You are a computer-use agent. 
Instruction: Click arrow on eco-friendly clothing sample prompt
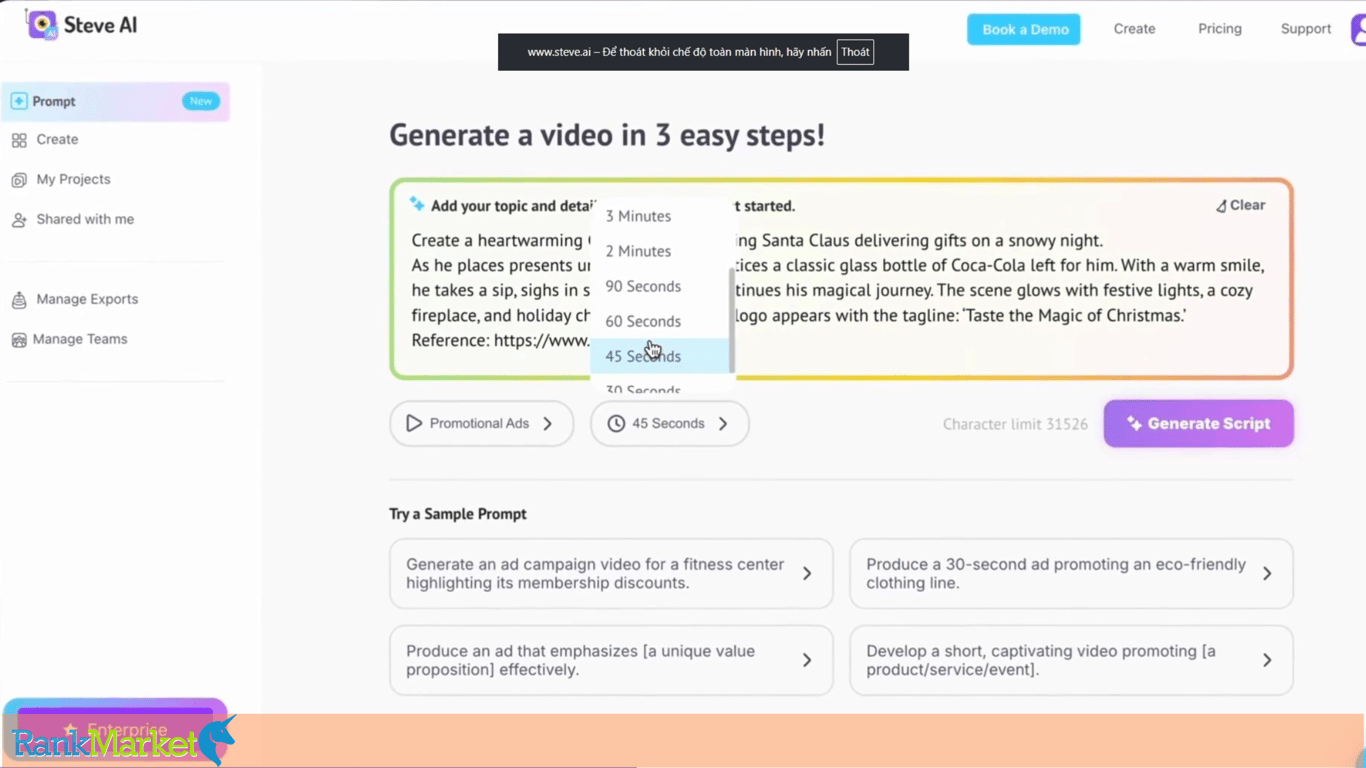[x=1267, y=574]
